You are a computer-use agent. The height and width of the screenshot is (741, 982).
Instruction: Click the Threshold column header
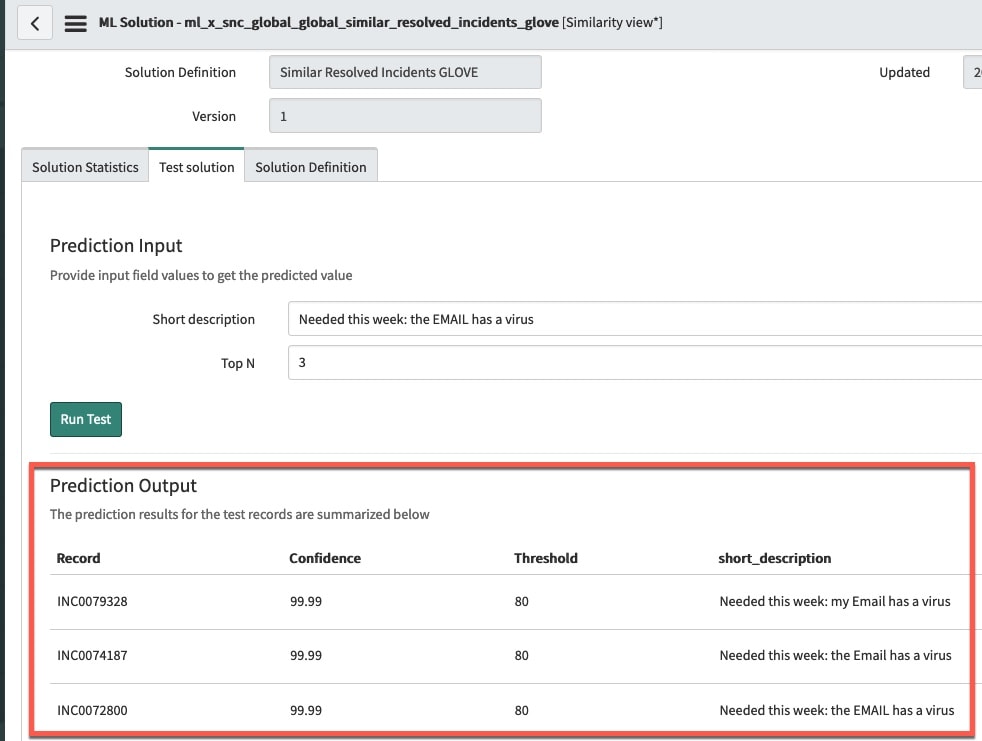tap(546, 558)
